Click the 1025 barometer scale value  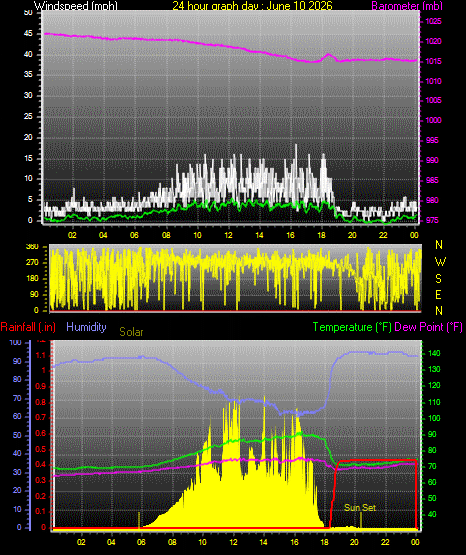433,21
